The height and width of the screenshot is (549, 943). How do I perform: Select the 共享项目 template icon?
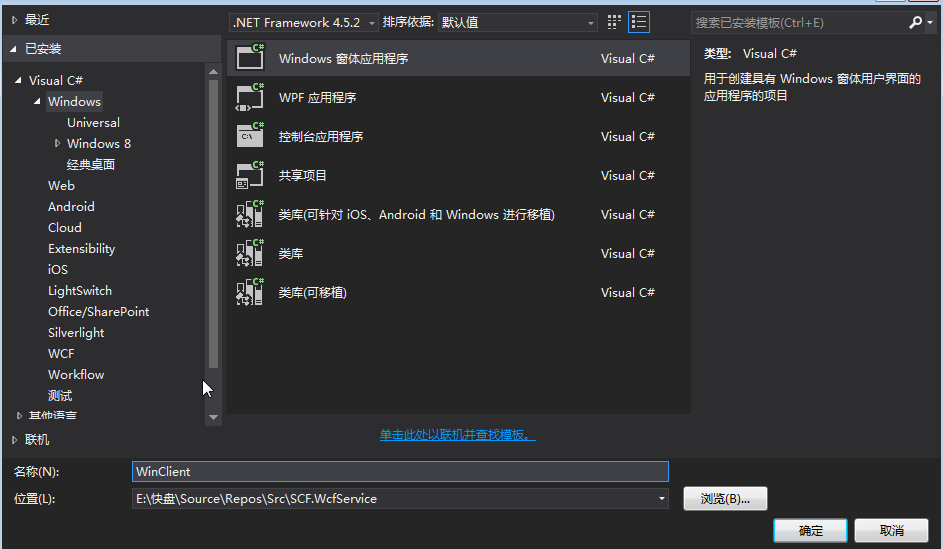[250, 175]
